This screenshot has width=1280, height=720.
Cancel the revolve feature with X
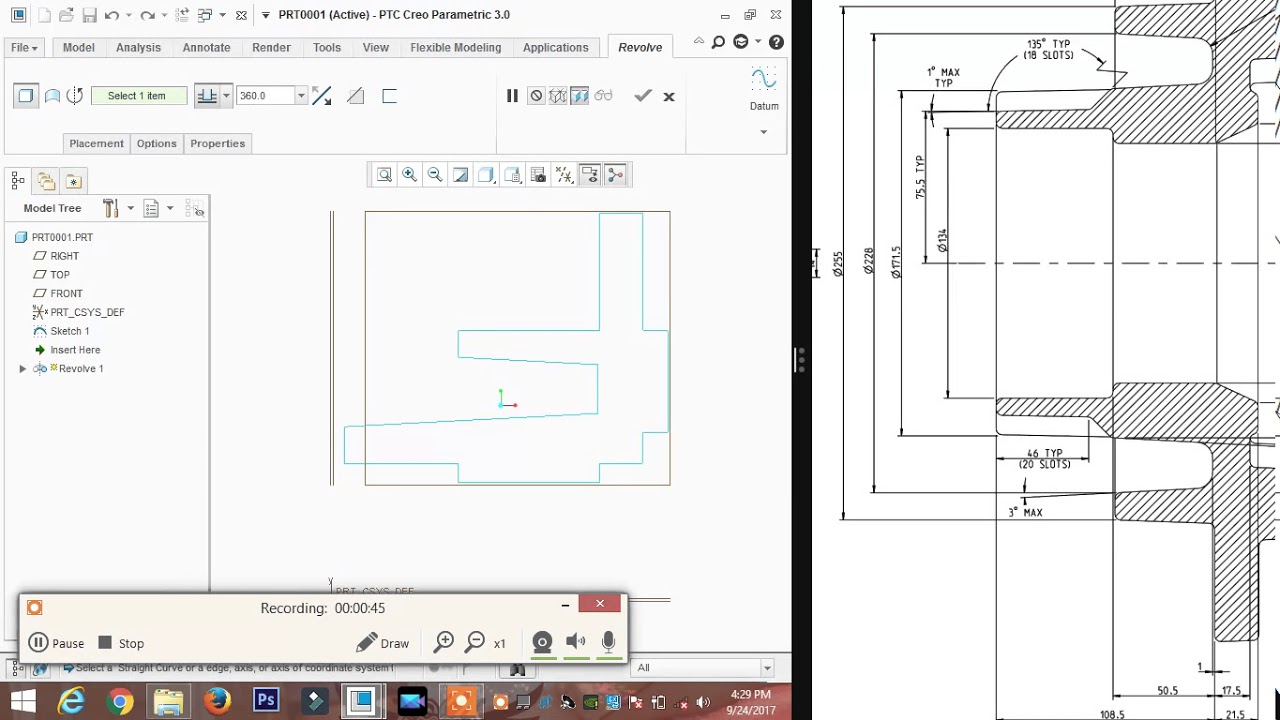[x=669, y=97]
